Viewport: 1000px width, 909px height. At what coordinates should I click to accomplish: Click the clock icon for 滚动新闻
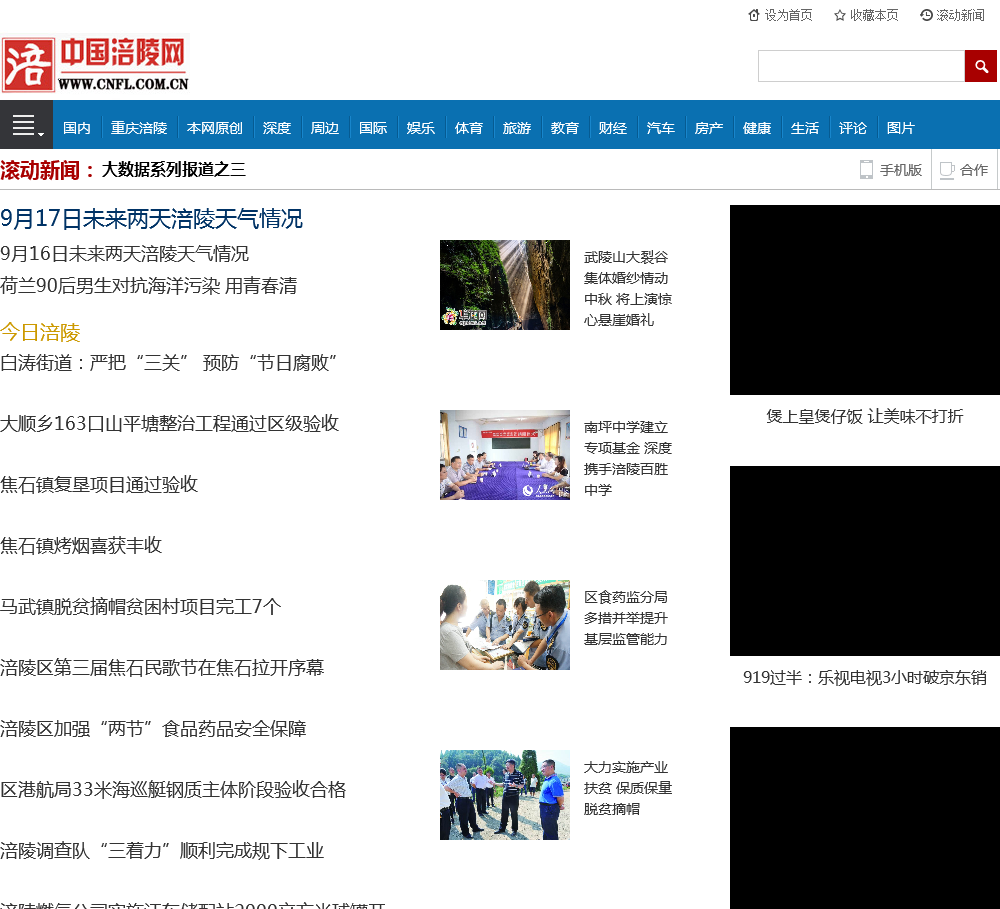pos(926,15)
